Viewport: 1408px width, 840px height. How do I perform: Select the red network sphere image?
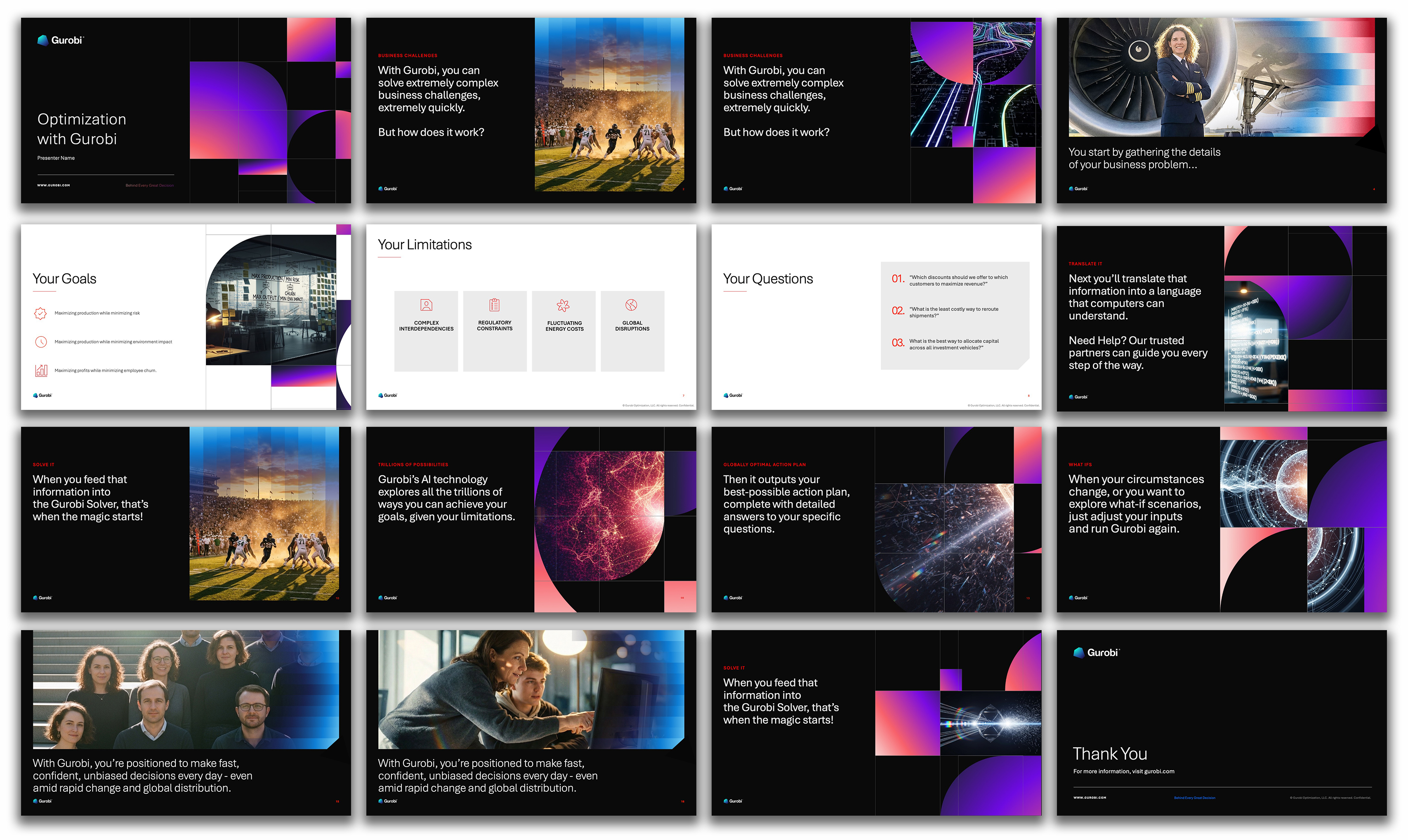[x=600, y=515]
